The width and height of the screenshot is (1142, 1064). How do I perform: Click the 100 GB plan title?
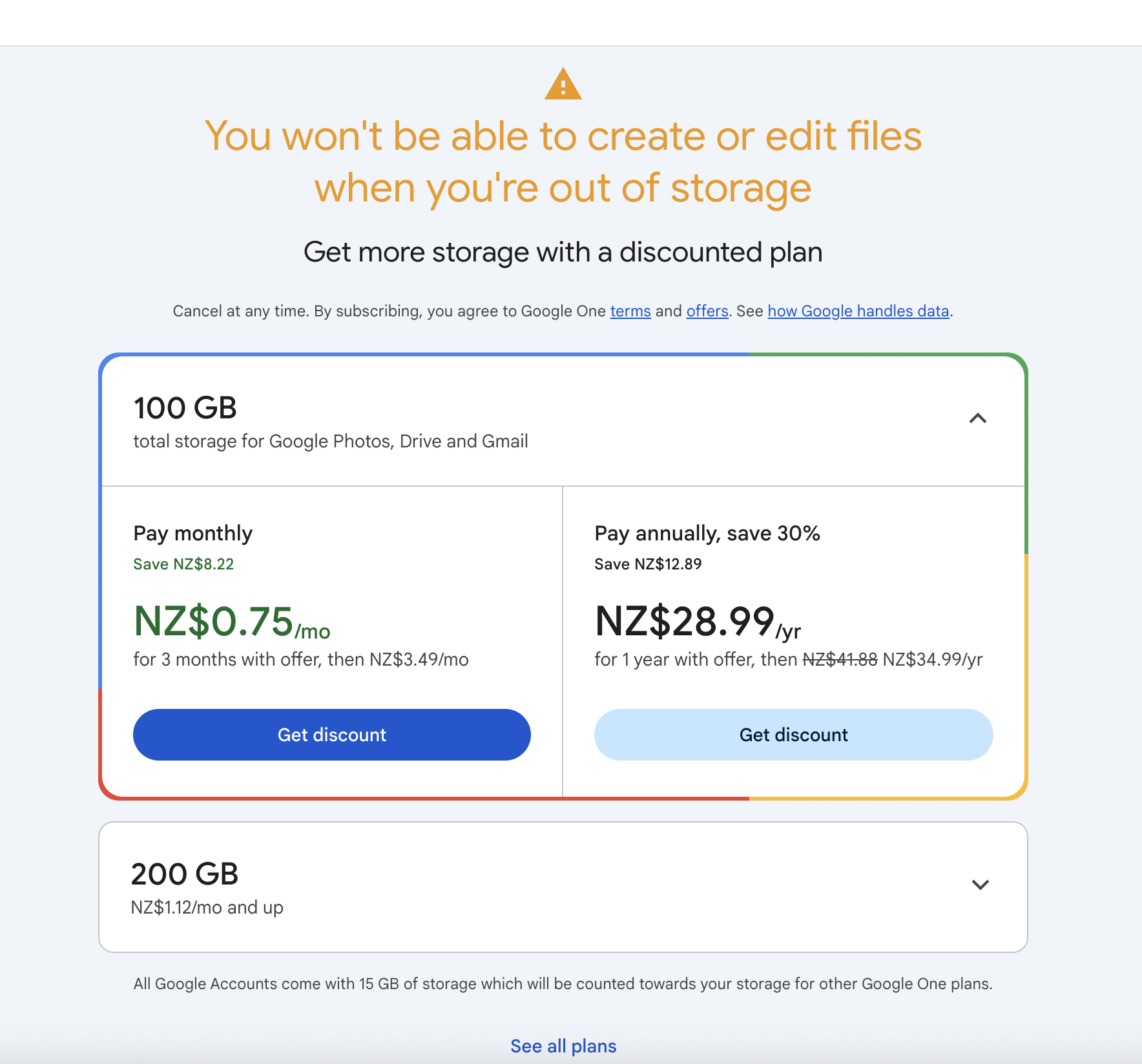click(x=185, y=408)
